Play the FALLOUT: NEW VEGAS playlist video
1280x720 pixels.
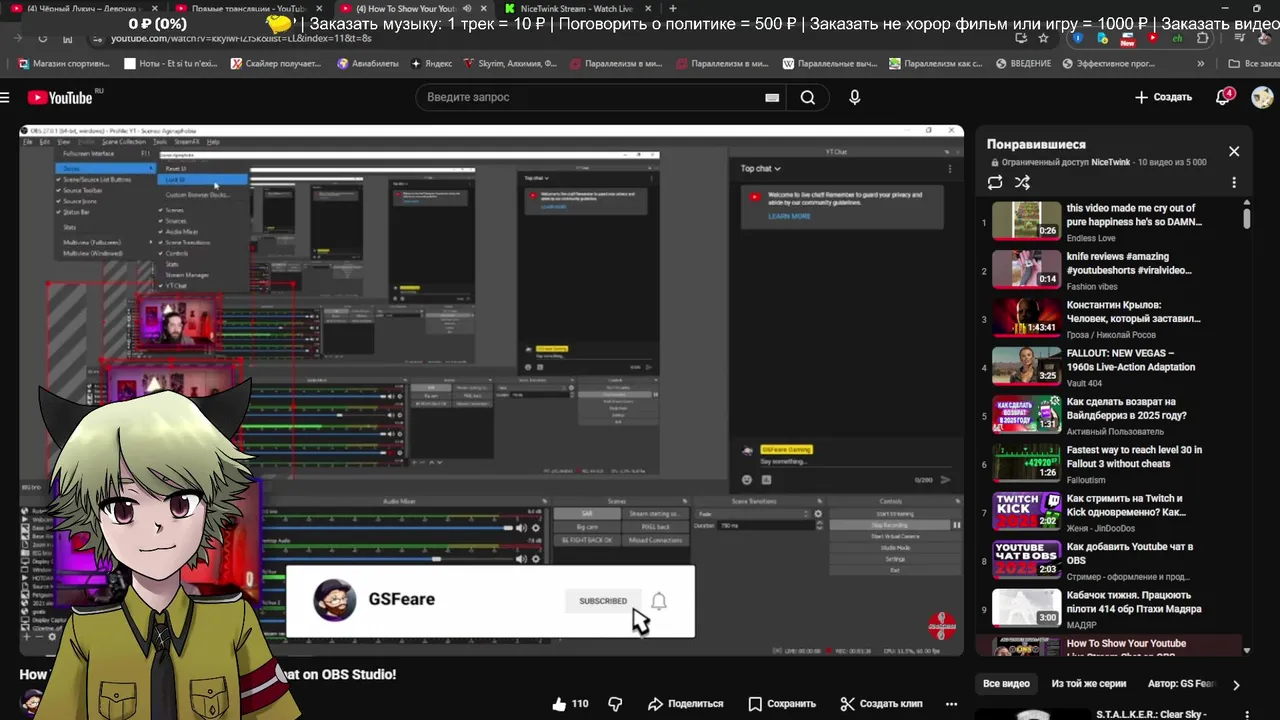click(1110, 367)
